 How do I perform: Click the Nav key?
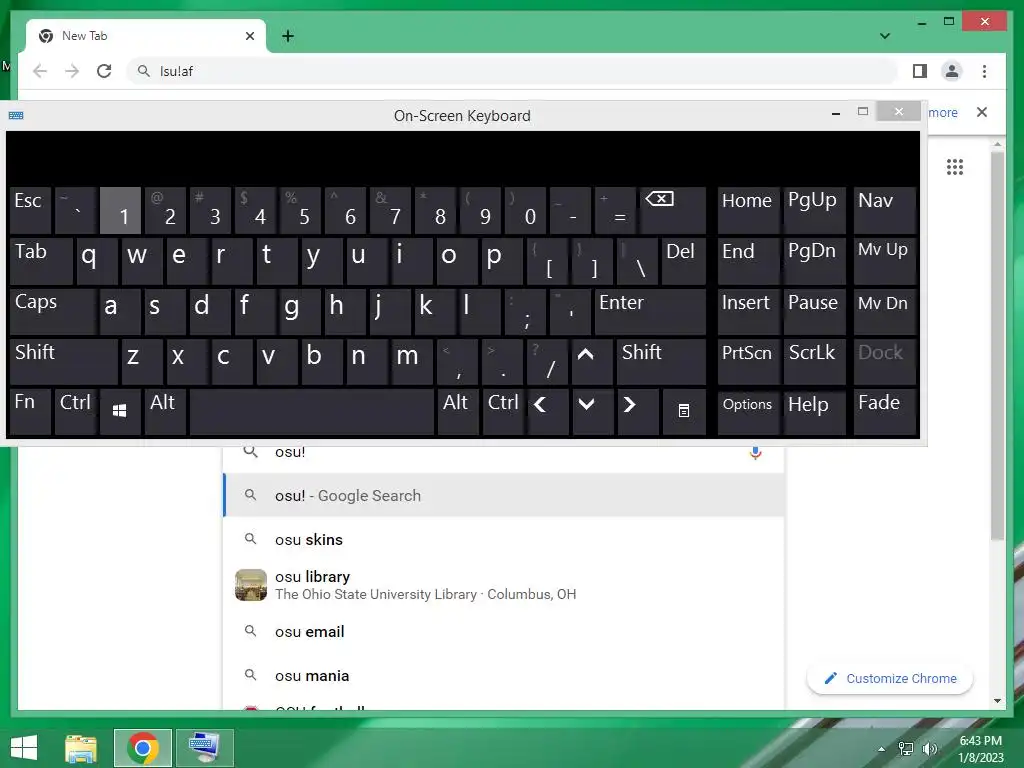pos(885,210)
